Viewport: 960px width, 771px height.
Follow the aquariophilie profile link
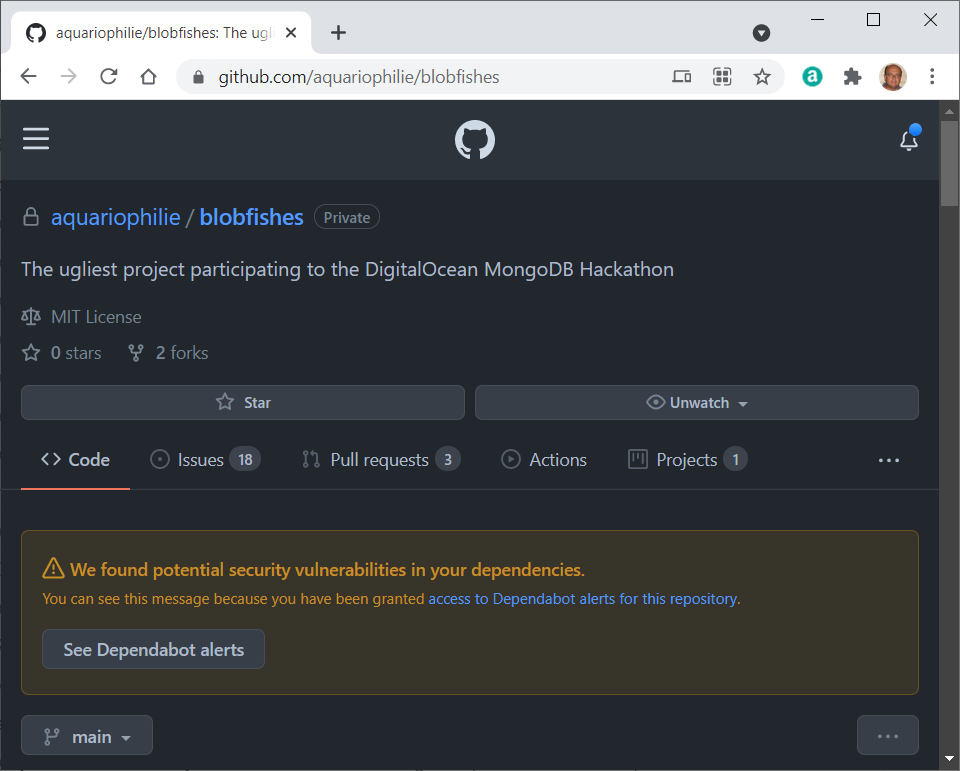point(115,216)
